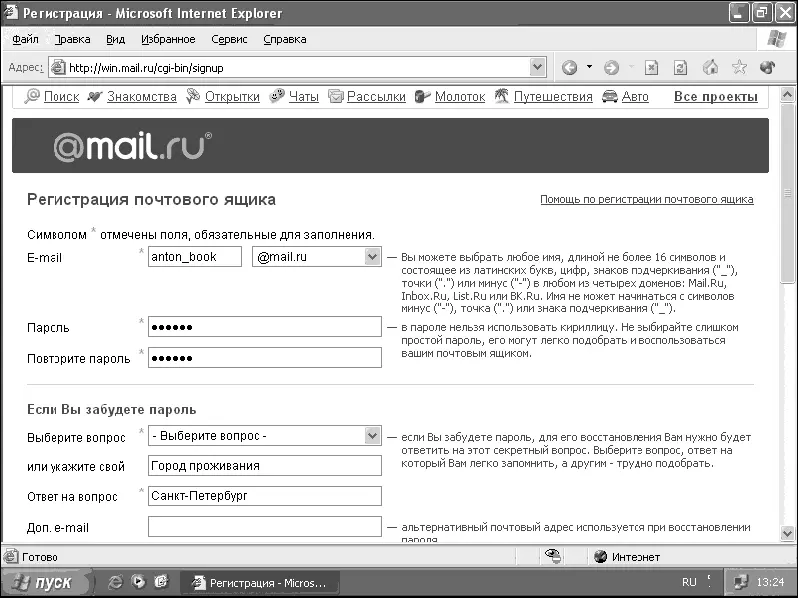Click the Stop loading page icon
This screenshot has height=598, width=798.
651,67
